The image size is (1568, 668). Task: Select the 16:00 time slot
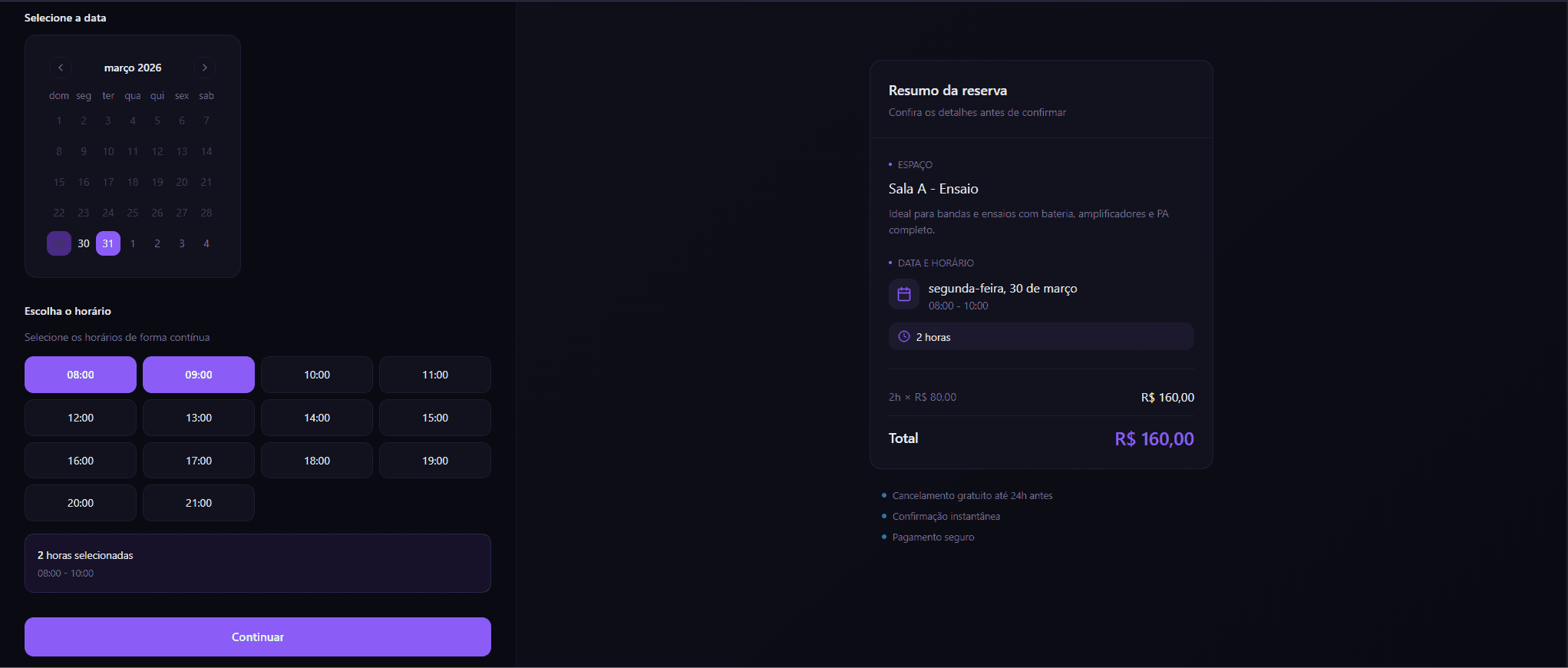(x=81, y=461)
